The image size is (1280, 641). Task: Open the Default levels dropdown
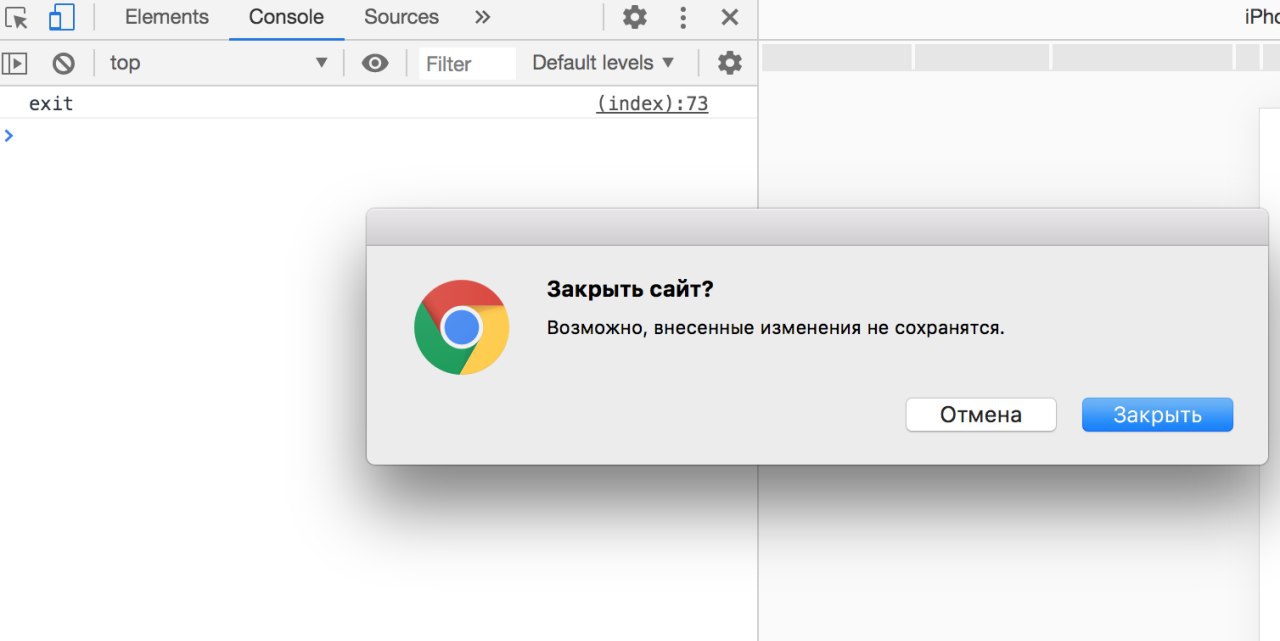click(603, 63)
